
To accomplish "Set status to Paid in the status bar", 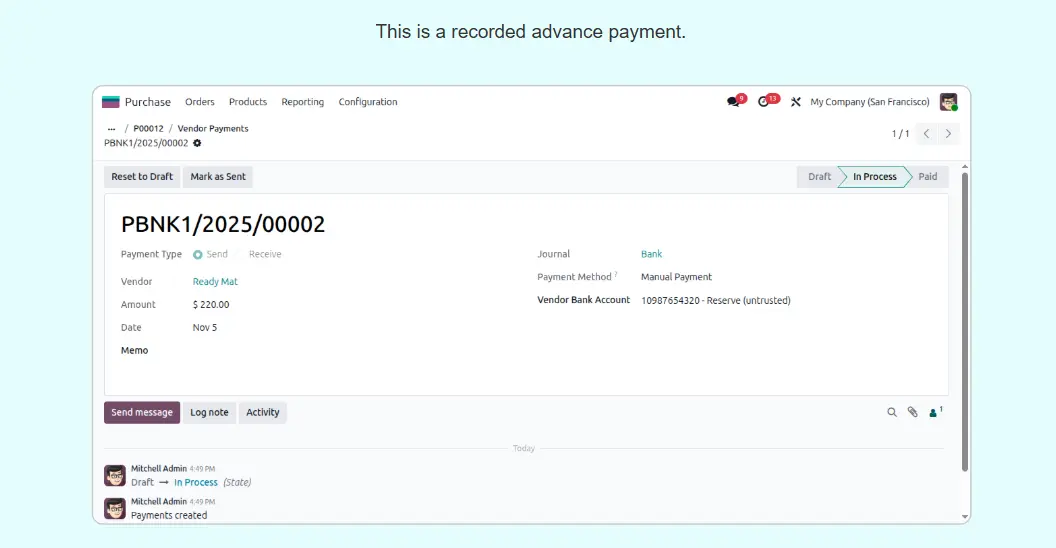I will coord(927,177).
